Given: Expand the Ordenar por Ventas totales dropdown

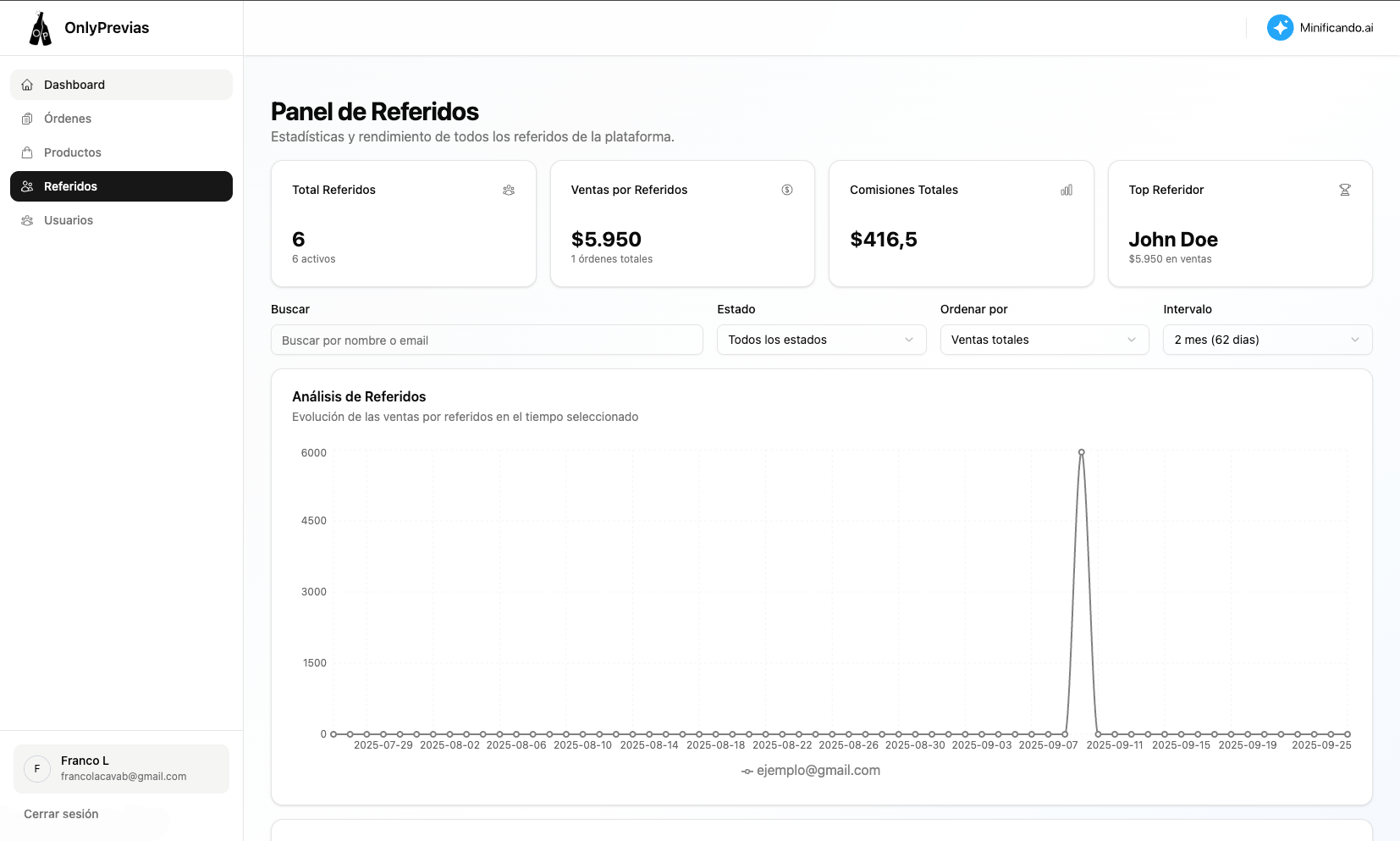Looking at the screenshot, I should (x=1044, y=340).
